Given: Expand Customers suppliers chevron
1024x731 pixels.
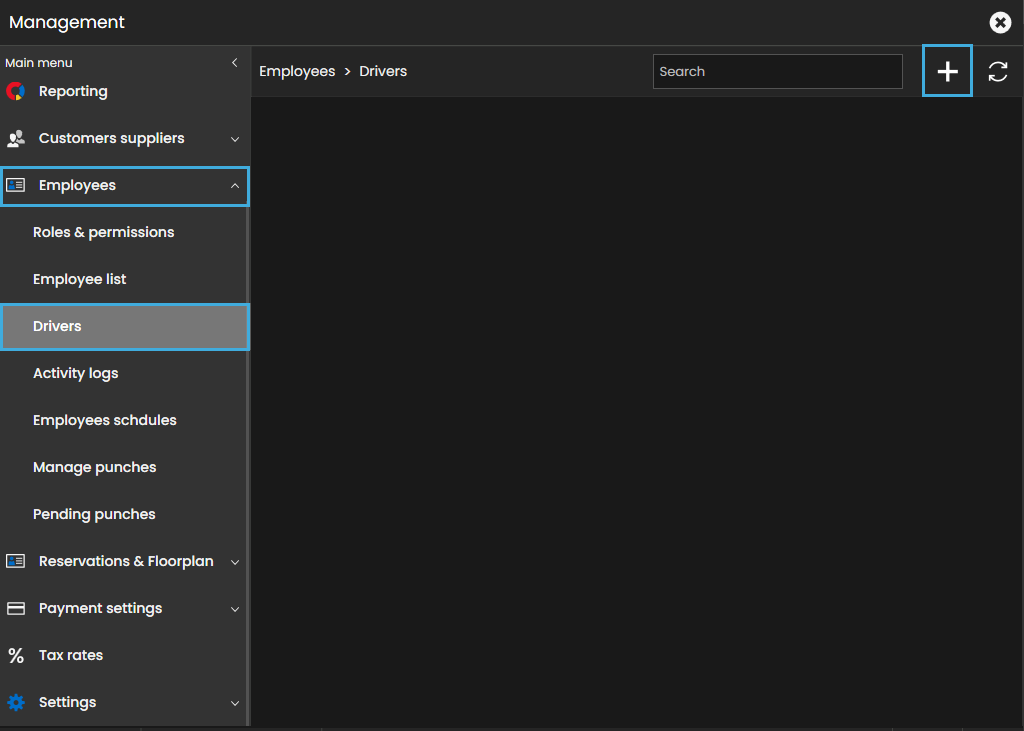Looking at the screenshot, I should pos(235,139).
